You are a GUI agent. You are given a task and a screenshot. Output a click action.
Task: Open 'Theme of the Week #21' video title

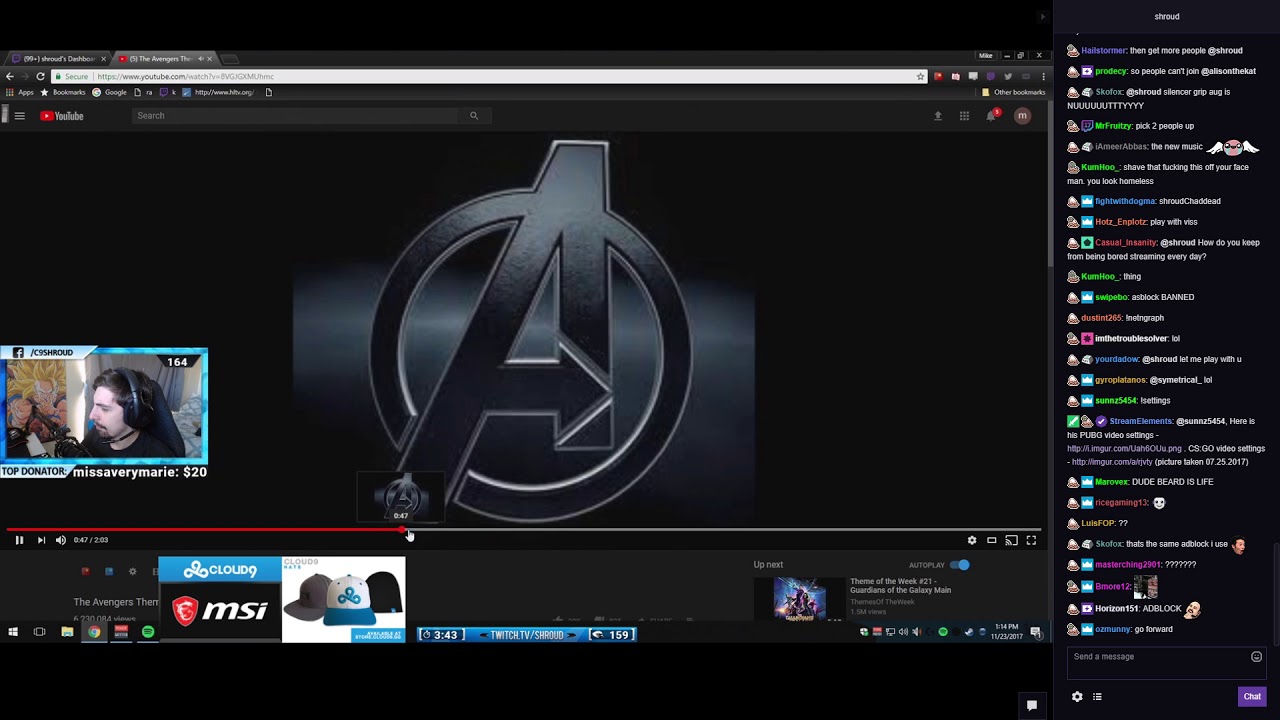[x=900, y=585]
